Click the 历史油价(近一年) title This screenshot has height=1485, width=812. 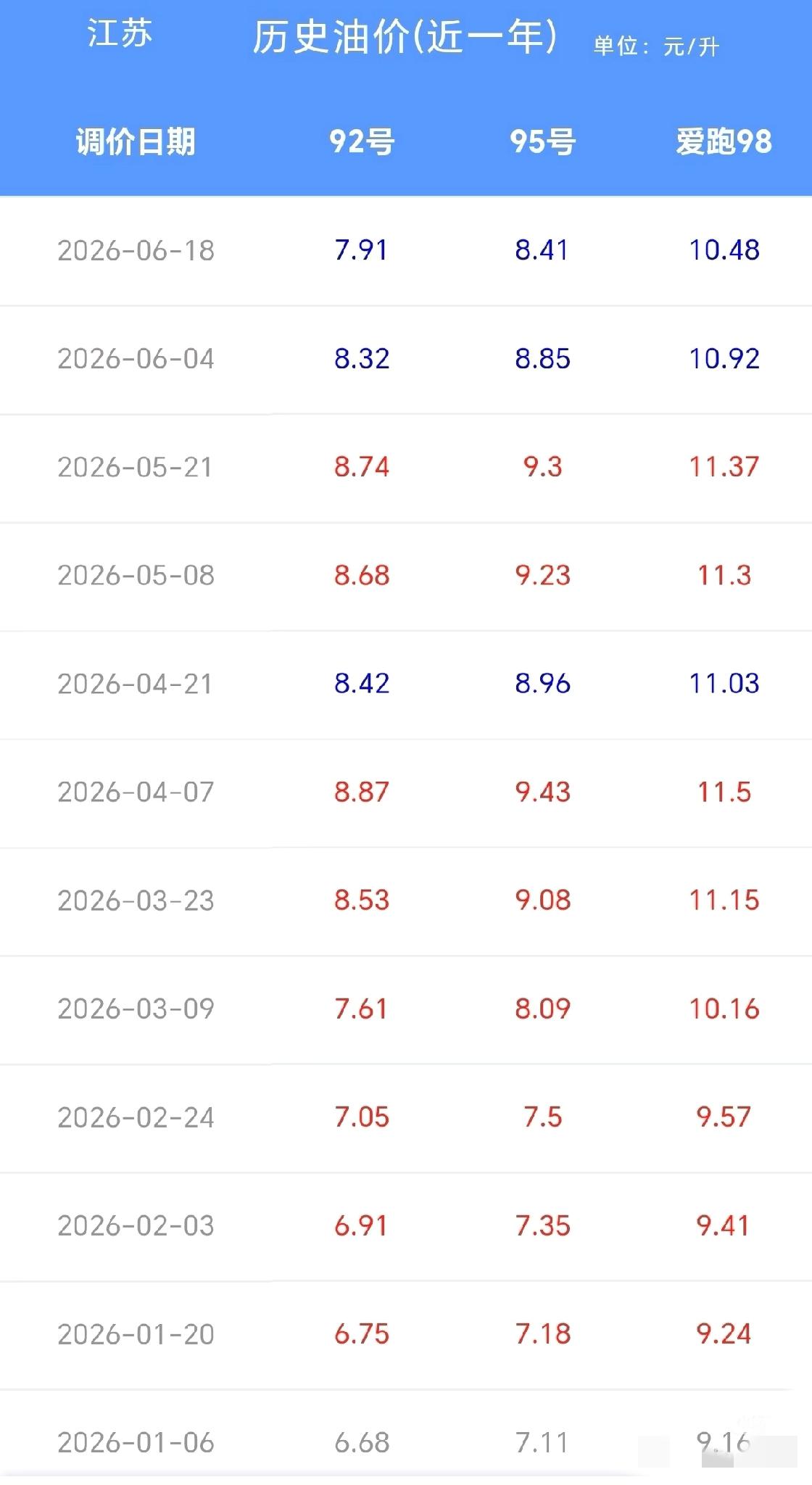pos(405,37)
